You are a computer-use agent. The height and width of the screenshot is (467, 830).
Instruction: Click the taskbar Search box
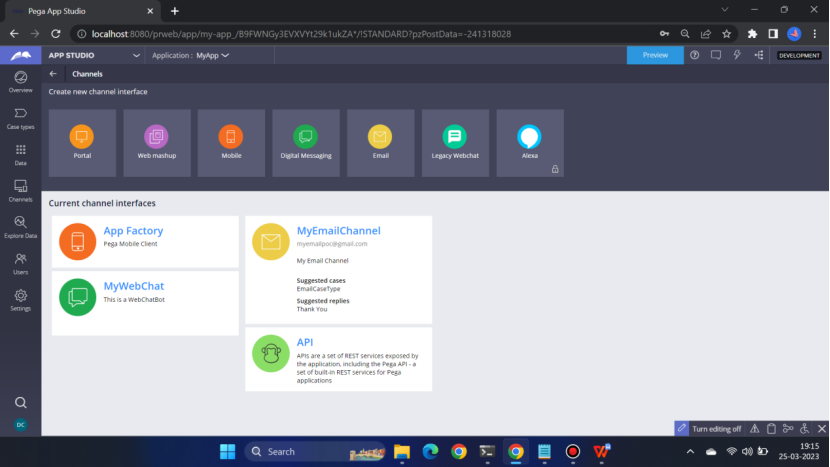pyautogui.click(x=315, y=452)
